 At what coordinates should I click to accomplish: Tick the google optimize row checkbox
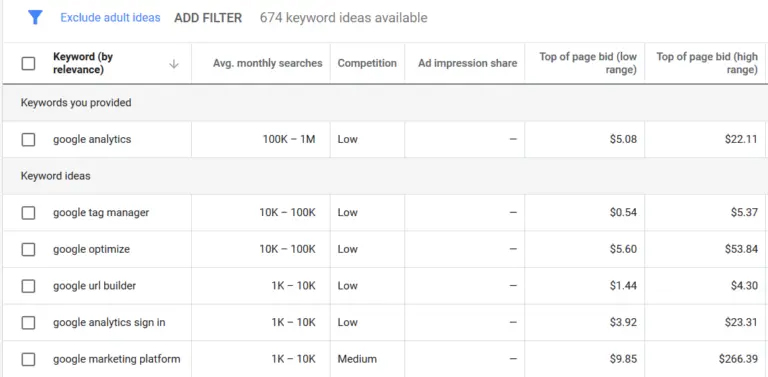pyautogui.click(x=28, y=249)
